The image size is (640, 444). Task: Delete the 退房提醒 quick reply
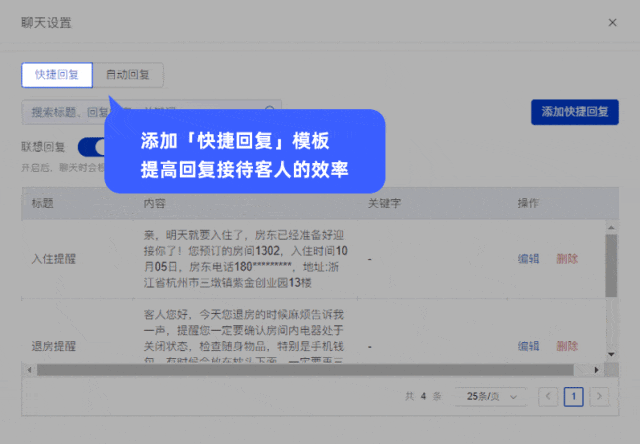(567, 346)
